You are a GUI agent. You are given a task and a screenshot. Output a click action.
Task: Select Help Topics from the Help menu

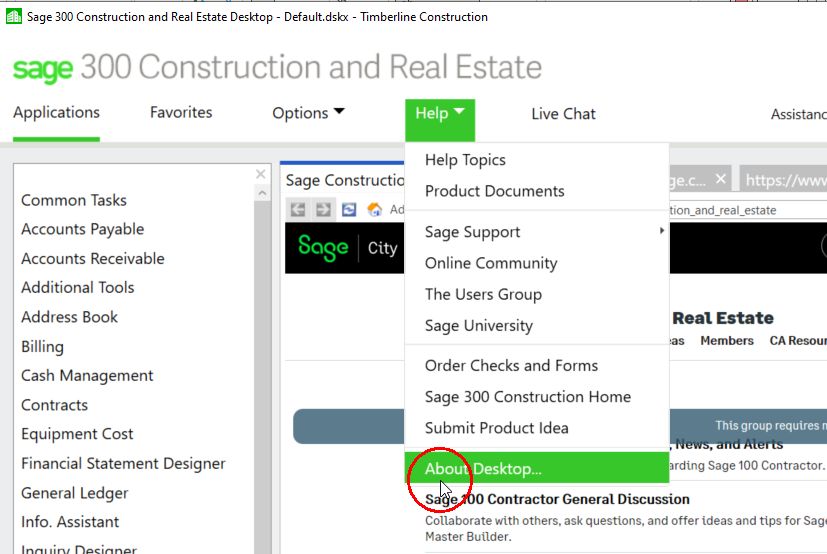(537, 160)
